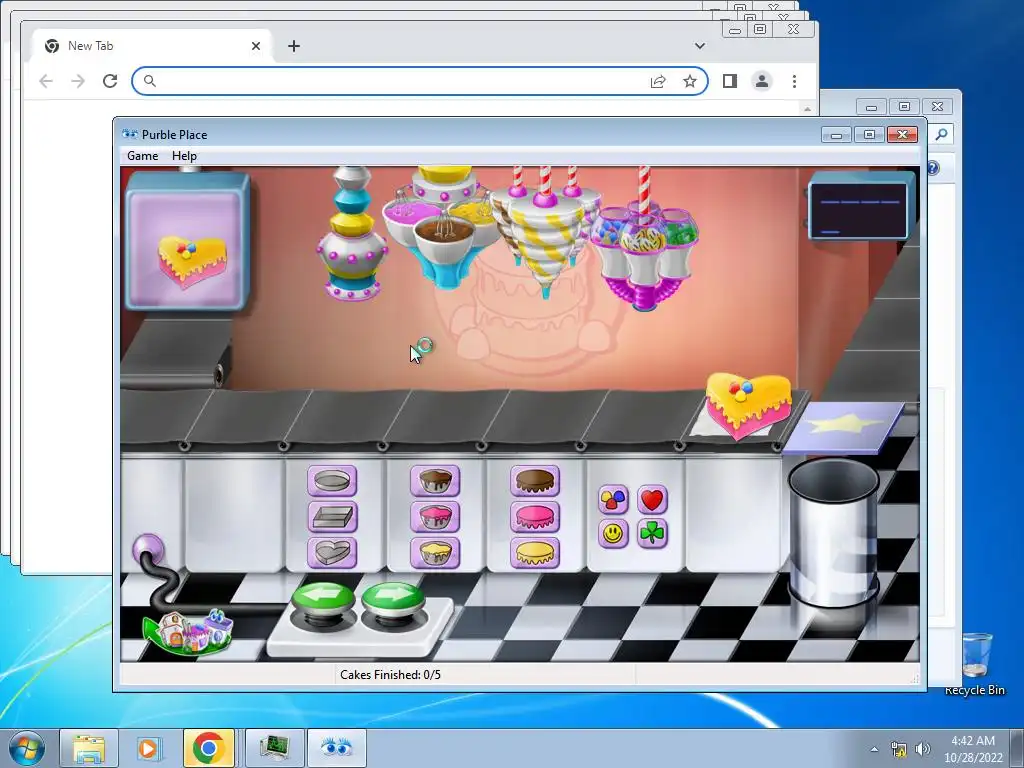Click the heart cake on the conveyor

pyautogui.click(x=748, y=404)
